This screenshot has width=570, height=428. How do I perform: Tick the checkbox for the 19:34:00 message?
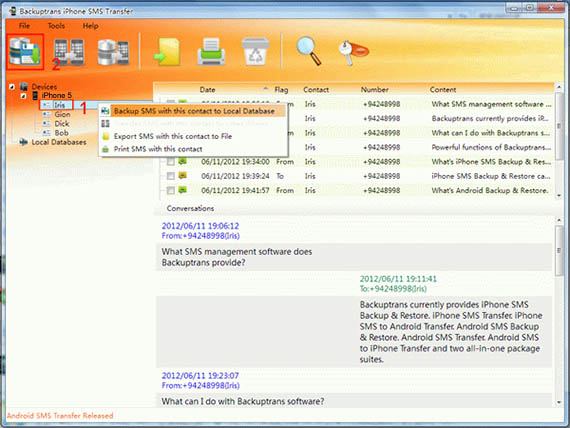tap(170, 162)
